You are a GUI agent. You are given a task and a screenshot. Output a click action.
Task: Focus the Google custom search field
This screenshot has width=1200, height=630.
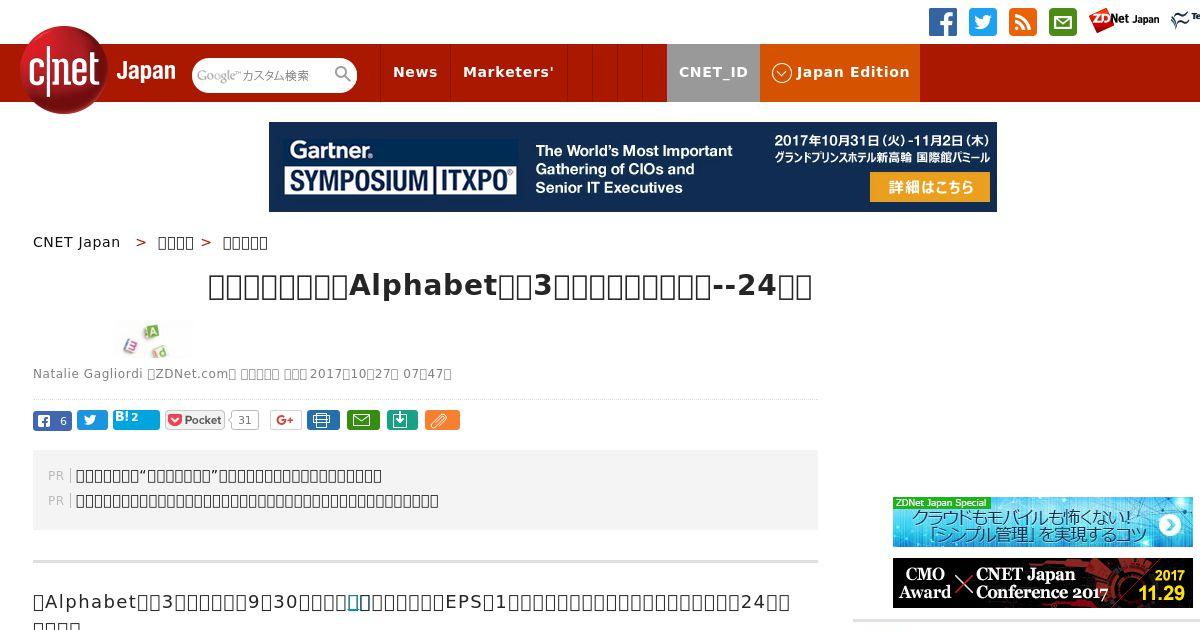263,75
